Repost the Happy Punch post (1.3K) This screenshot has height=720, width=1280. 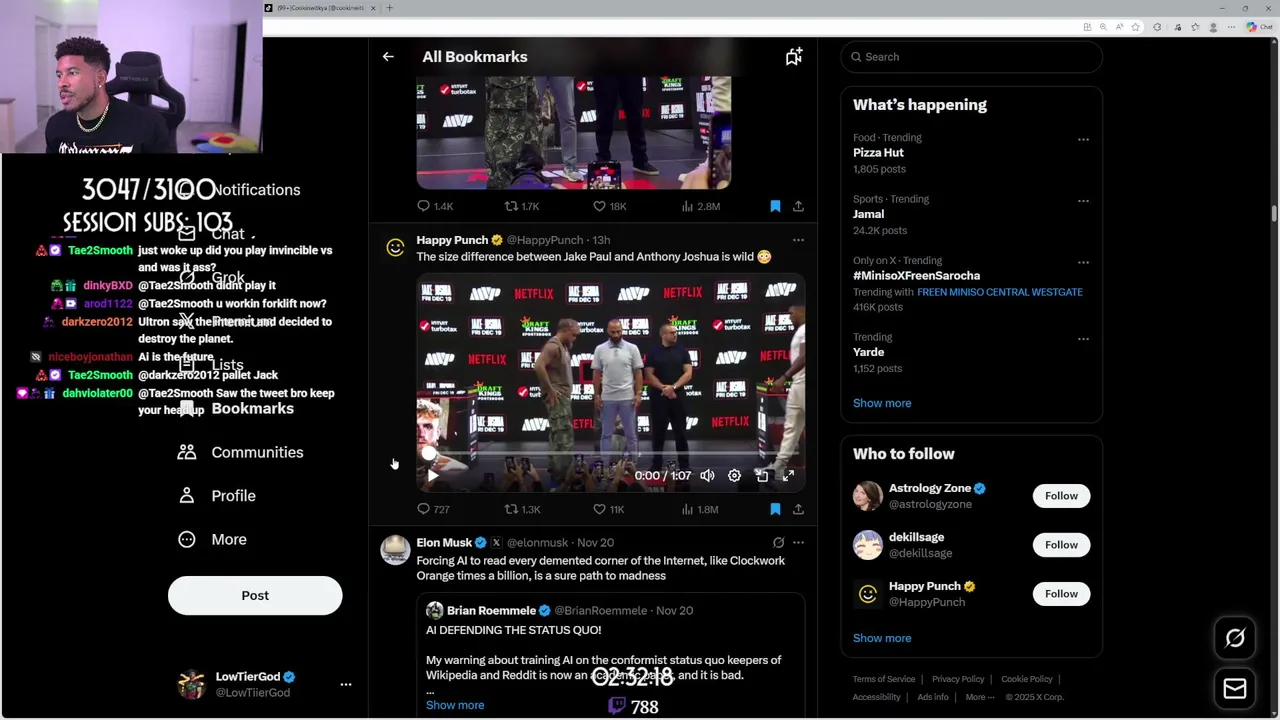[x=522, y=509]
